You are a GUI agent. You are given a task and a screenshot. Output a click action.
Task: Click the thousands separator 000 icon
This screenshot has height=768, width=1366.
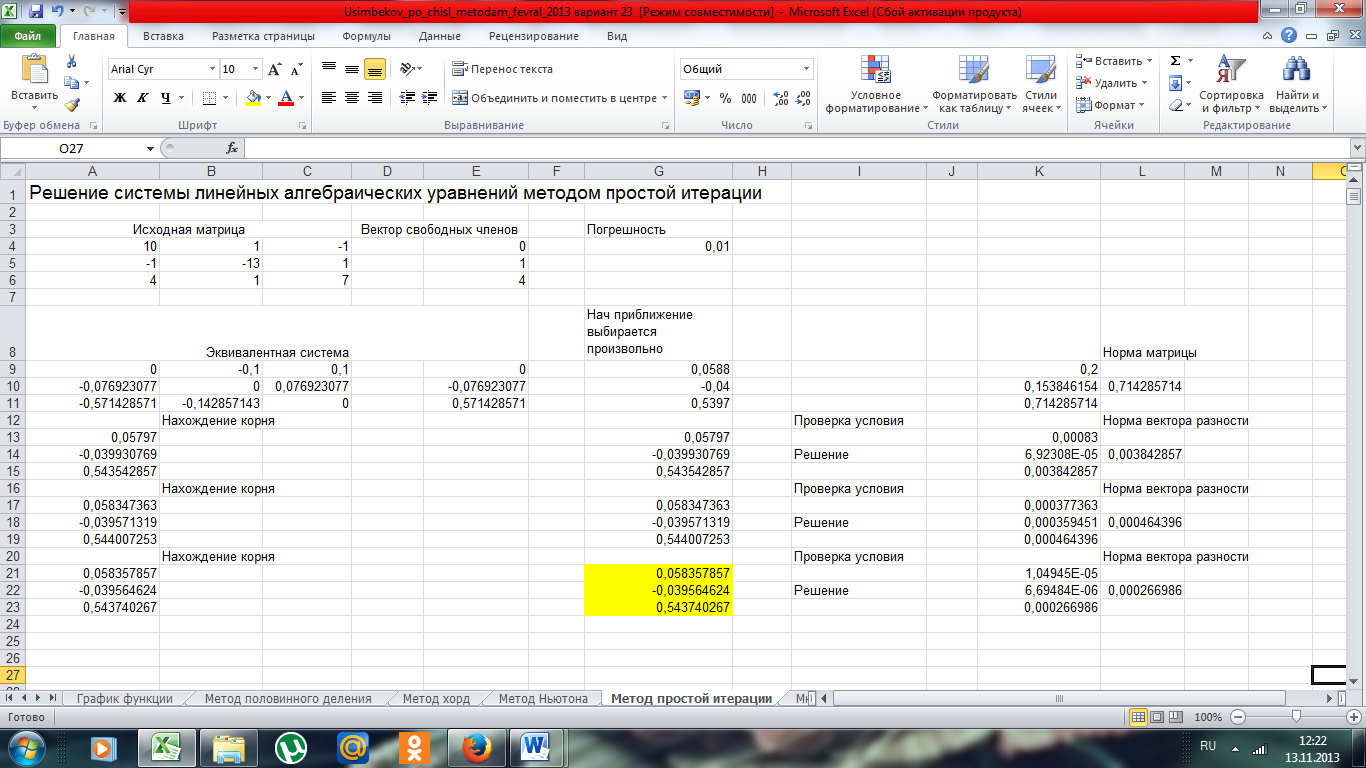pos(749,98)
